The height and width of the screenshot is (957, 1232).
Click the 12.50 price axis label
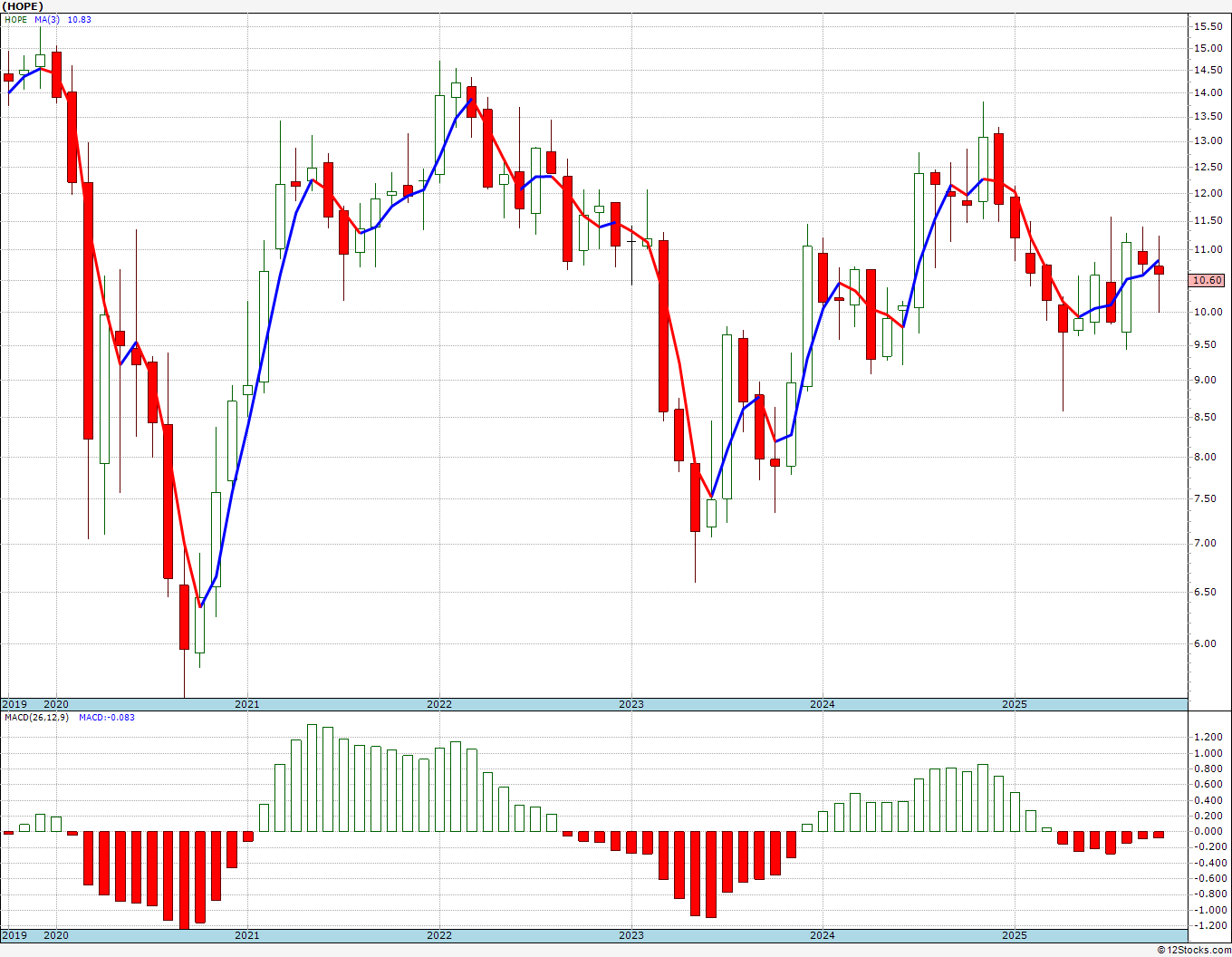tap(1208, 167)
